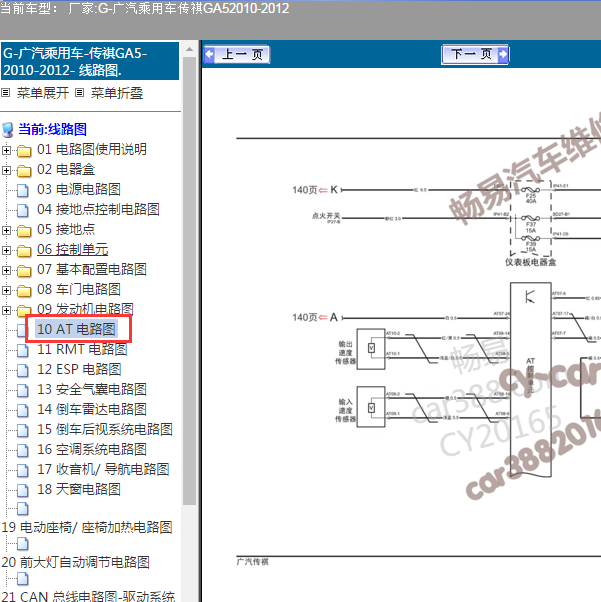This screenshot has height=602, width=601.
Task: Open 01 电路图使用说明 entry
Action: point(92,149)
